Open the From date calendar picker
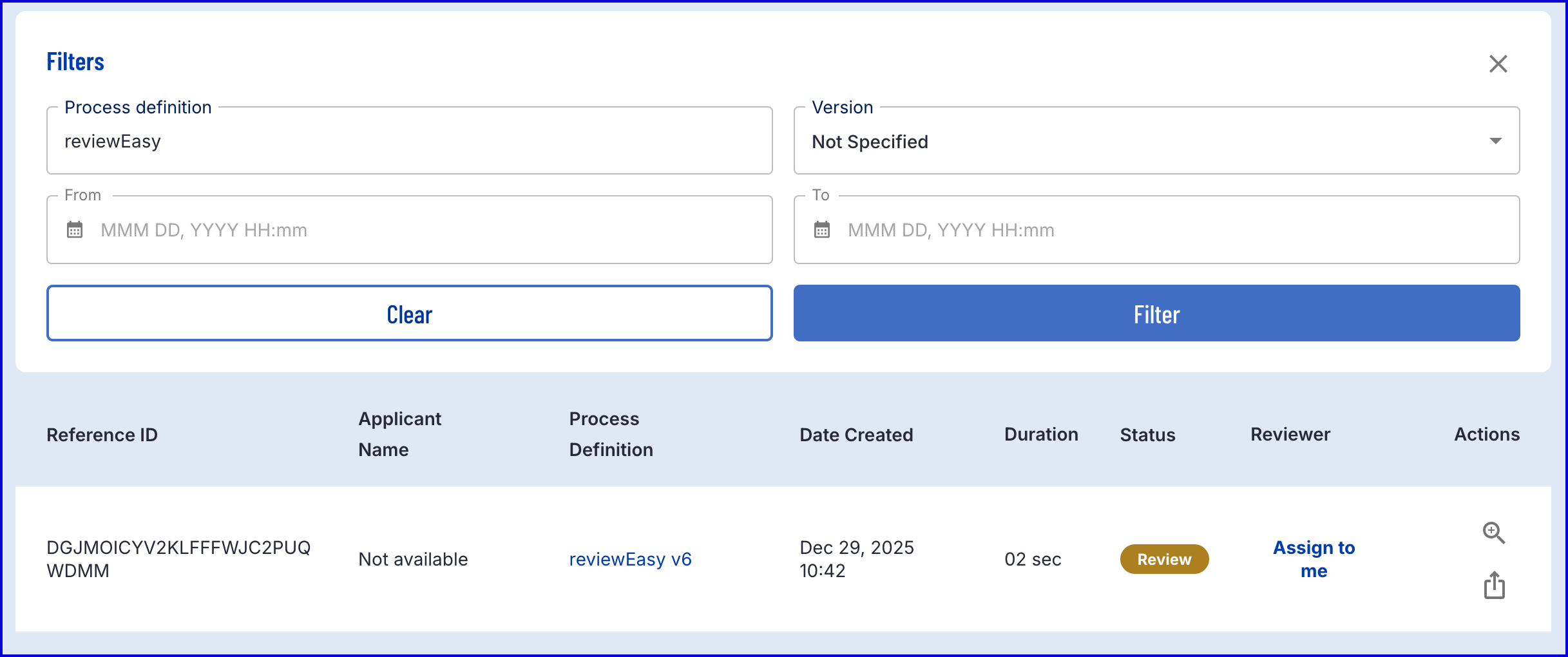The width and height of the screenshot is (1568, 657). click(75, 229)
